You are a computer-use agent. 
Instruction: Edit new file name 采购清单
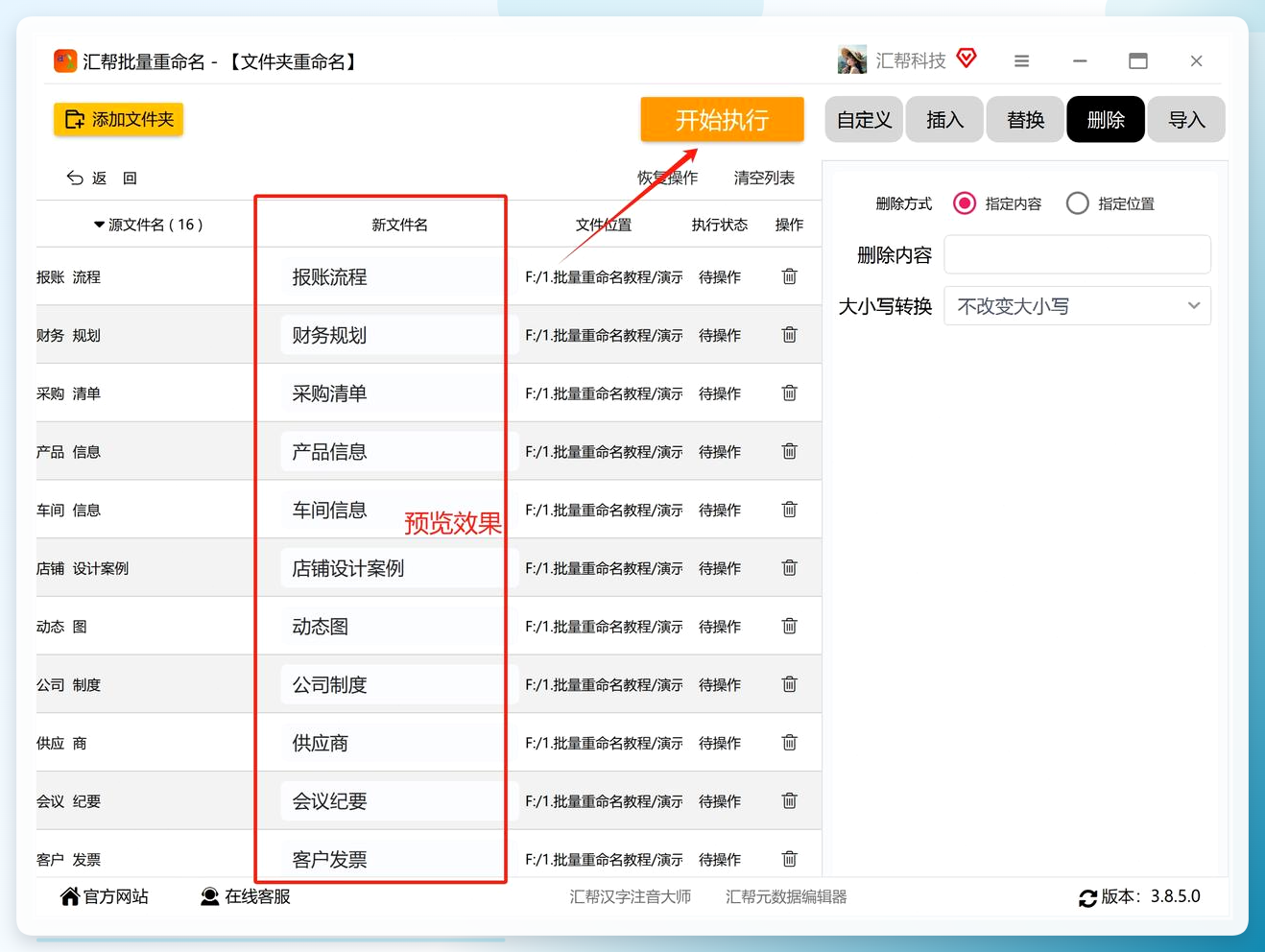pos(399,393)
